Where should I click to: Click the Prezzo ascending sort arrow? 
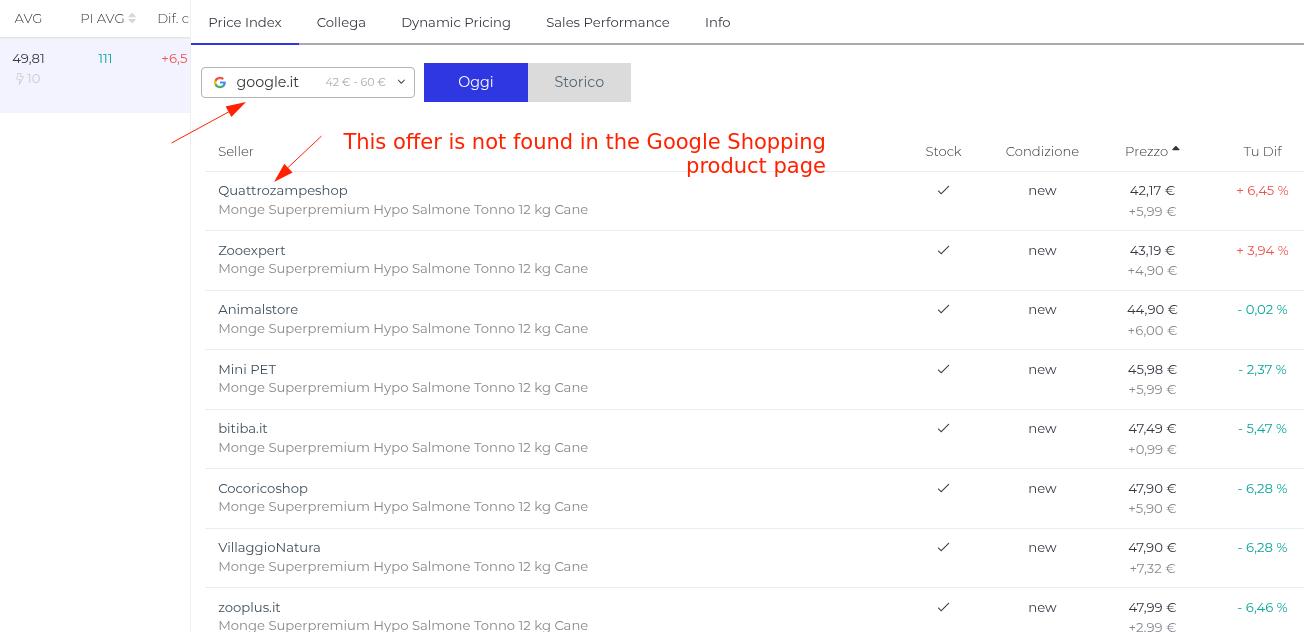pyautogui.click(x=1176, y=149)
